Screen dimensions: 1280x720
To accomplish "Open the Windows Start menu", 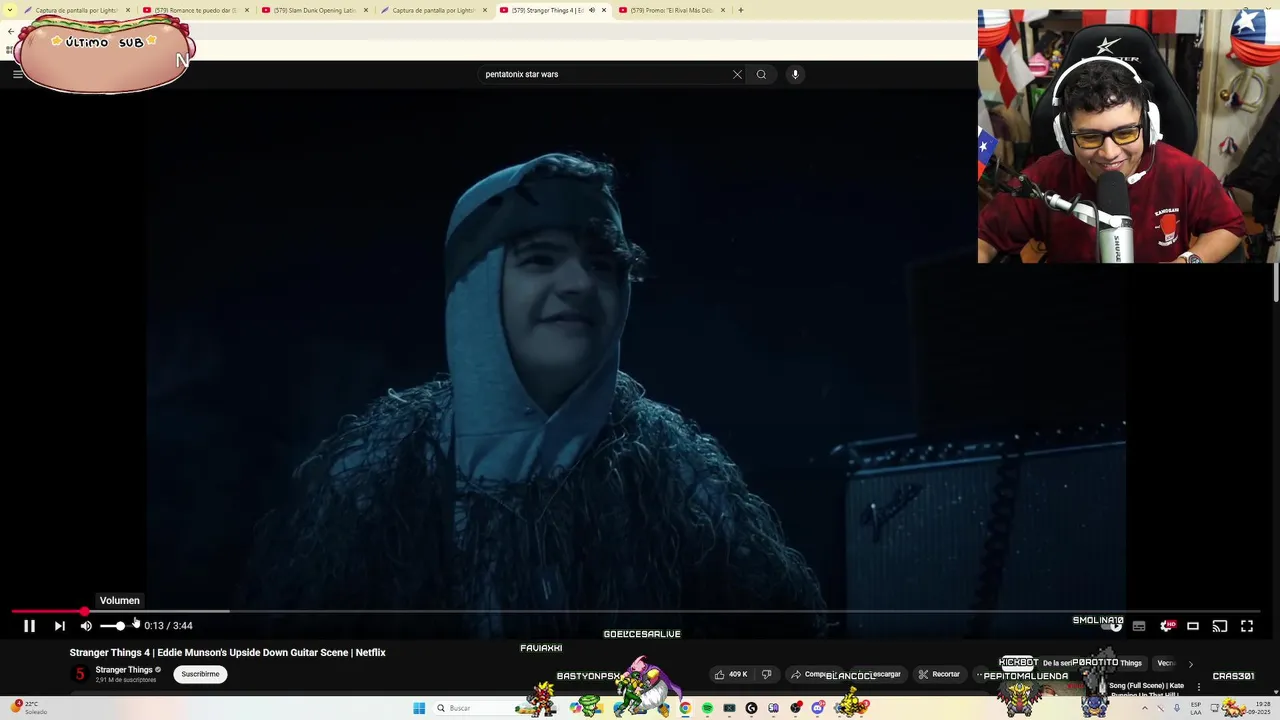I will 419,708.
